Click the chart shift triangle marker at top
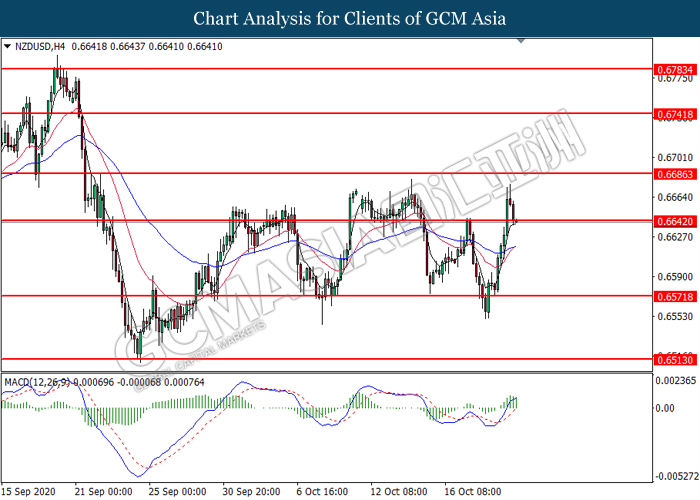700x500 pixels. (x=521, y=41)
